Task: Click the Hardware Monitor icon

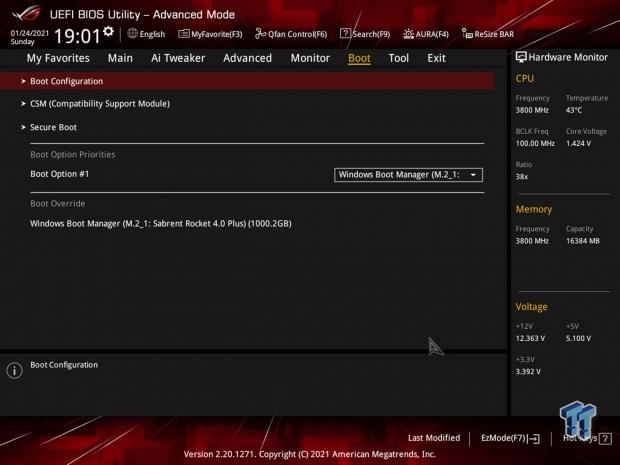Action: point(521,57)
